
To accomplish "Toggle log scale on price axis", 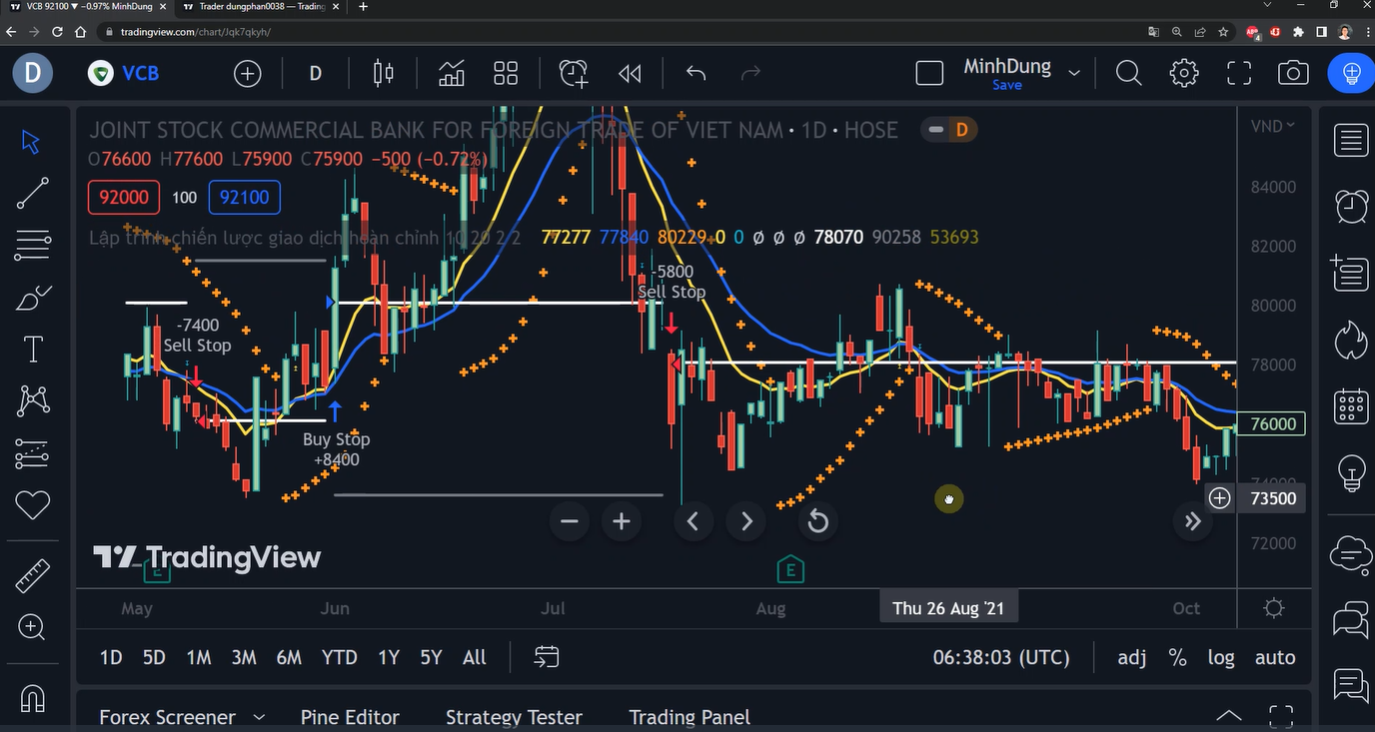I will pyautogui.click(x=1221, y=657).
